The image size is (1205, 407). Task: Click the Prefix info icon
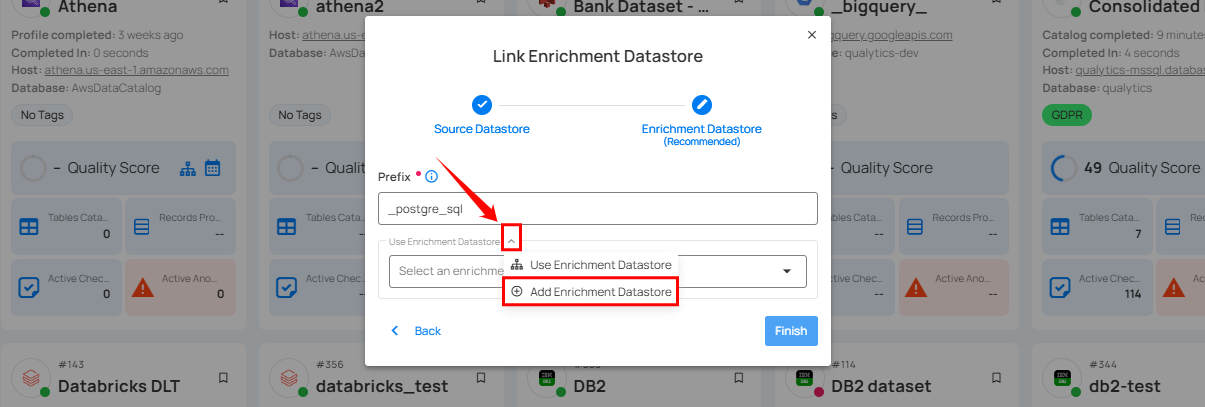(432, 177)
